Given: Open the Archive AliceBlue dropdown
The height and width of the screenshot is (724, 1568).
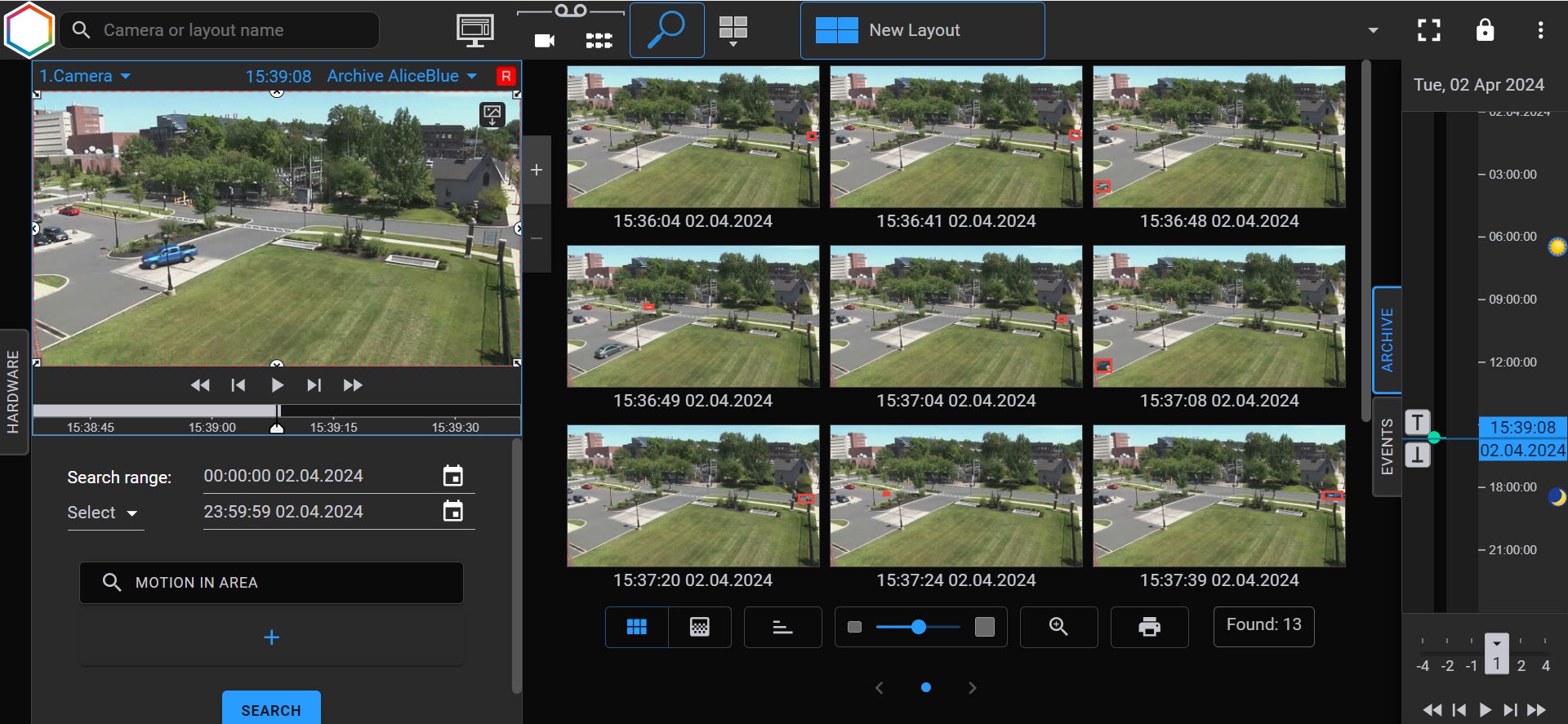Looking at the screenshot, I should pyautogui.click(x=402, y=76).
